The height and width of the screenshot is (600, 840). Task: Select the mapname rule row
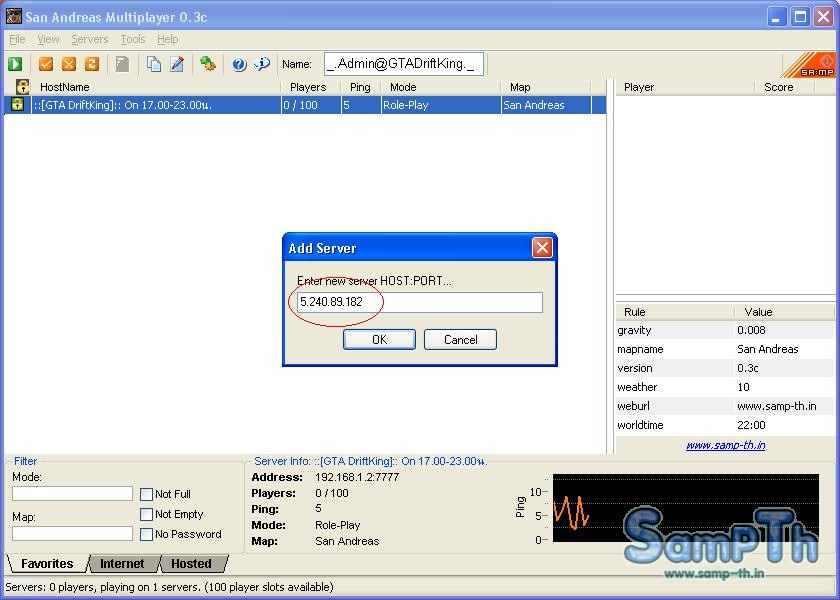coord(725,349)
